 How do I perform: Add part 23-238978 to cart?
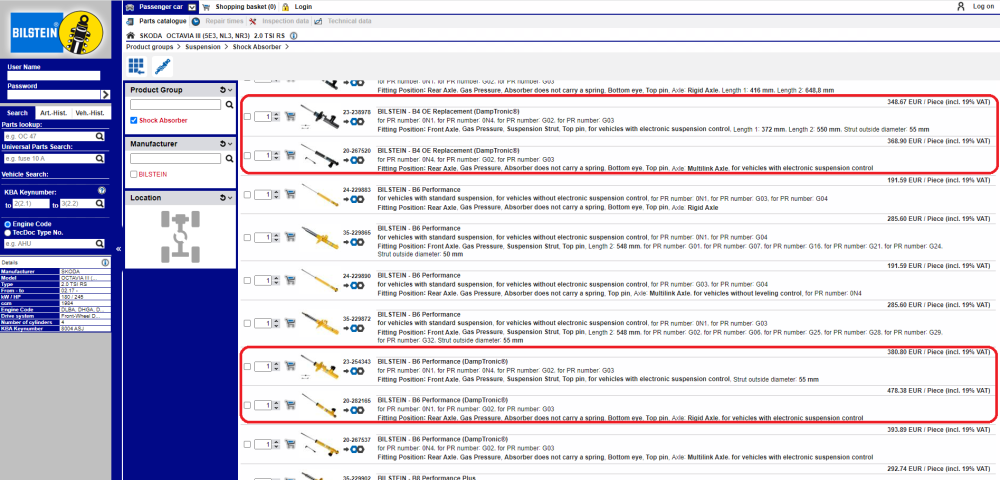click(x=290, y=116)
